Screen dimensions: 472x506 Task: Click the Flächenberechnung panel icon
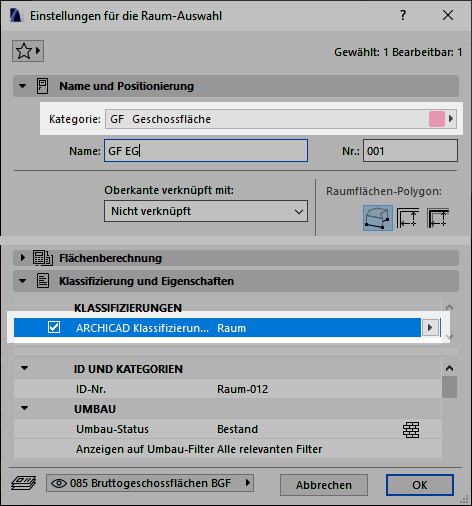[x=43, y=258]
